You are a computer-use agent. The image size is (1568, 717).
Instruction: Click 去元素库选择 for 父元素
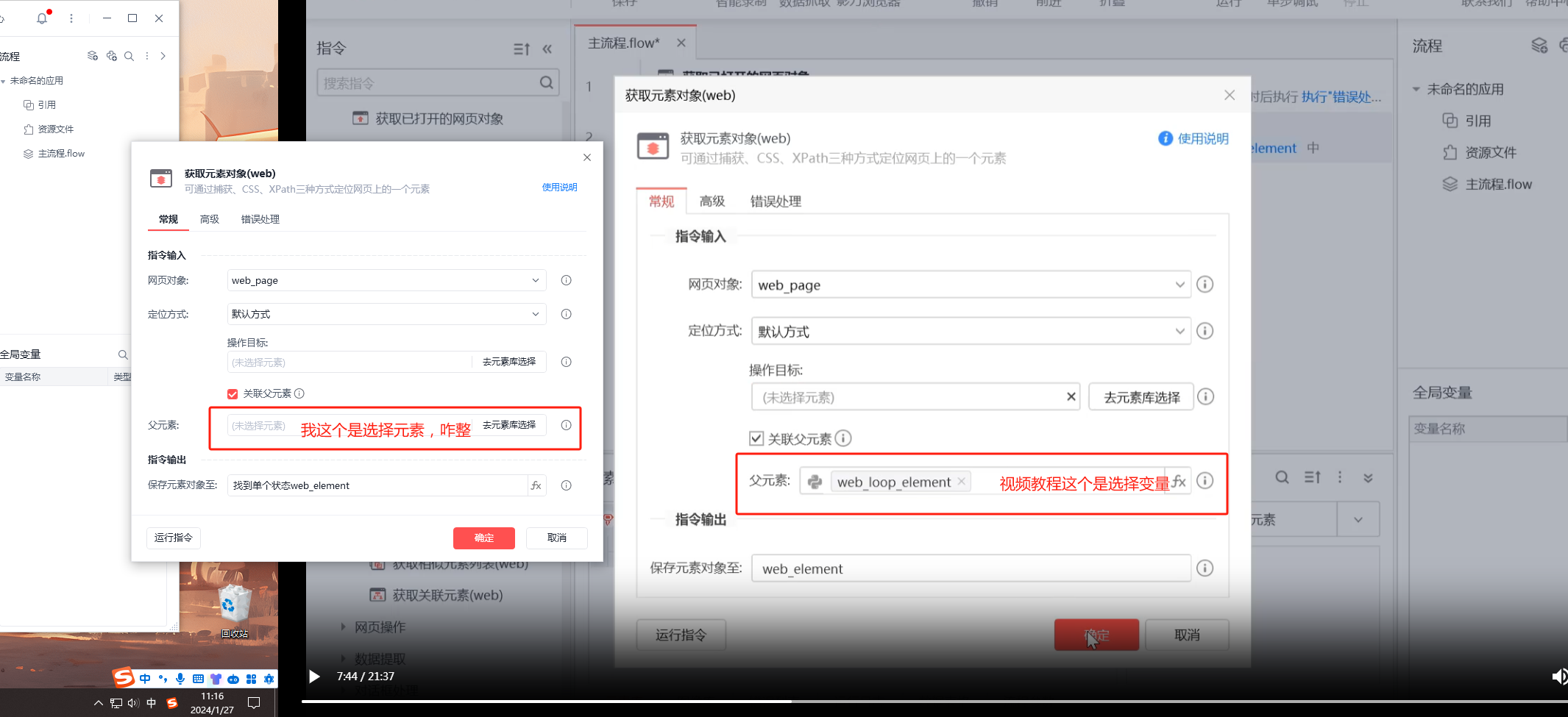509,425
